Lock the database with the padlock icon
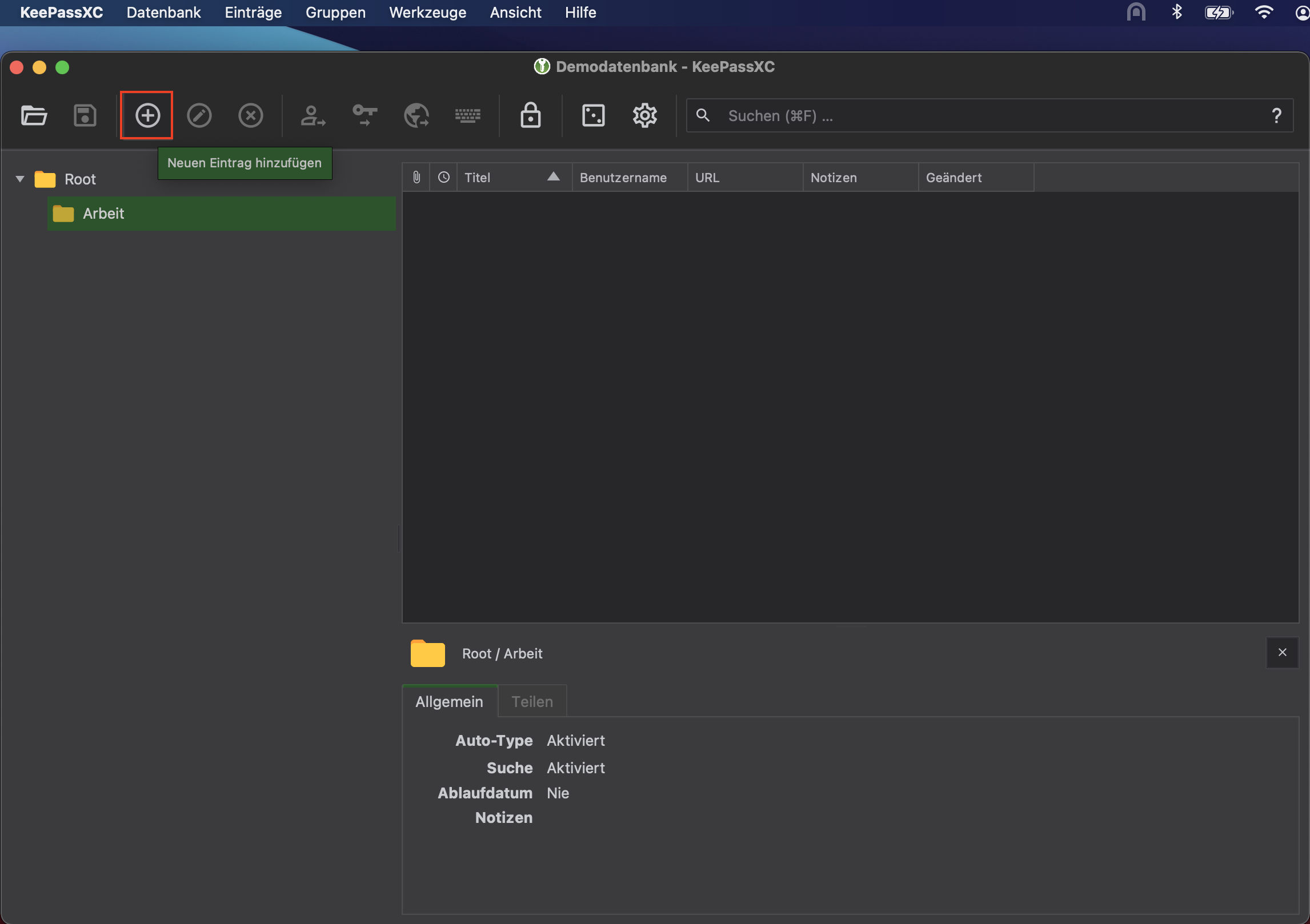This screenshot has width=1310, height=924. [x=530, y=115]
